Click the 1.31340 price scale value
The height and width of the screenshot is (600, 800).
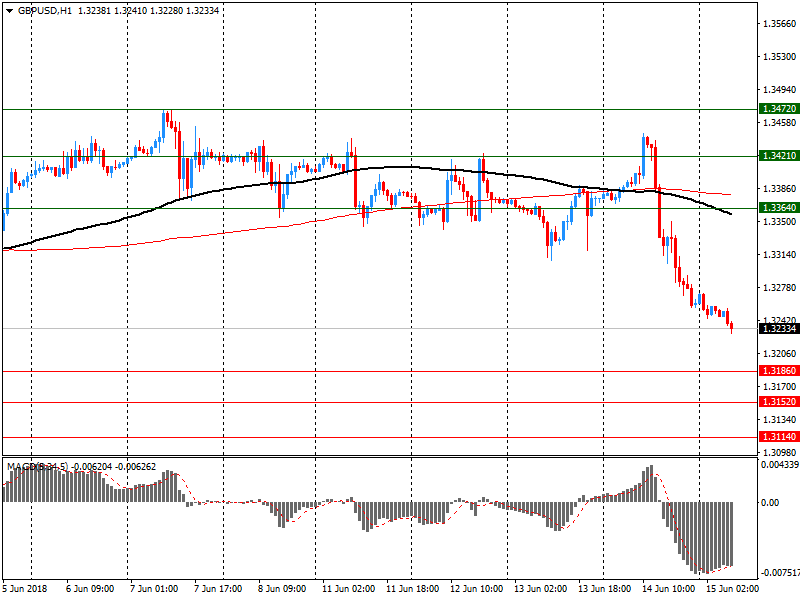pyautogui.click(x=779, y=419)
